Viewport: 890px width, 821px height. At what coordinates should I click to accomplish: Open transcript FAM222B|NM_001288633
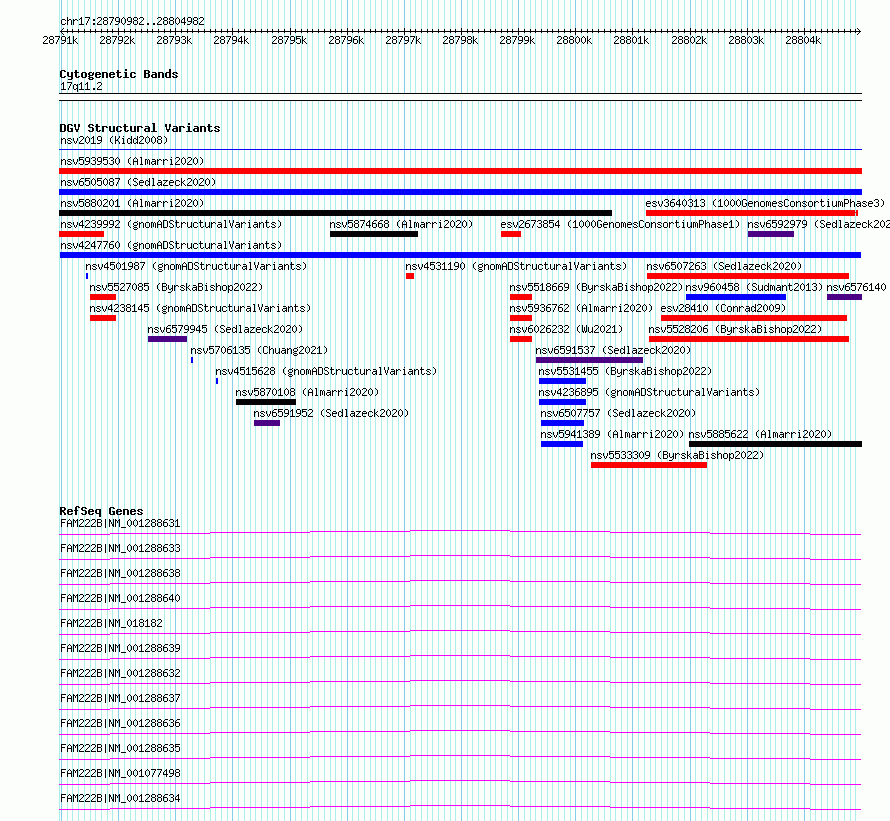tap(120, 548)
